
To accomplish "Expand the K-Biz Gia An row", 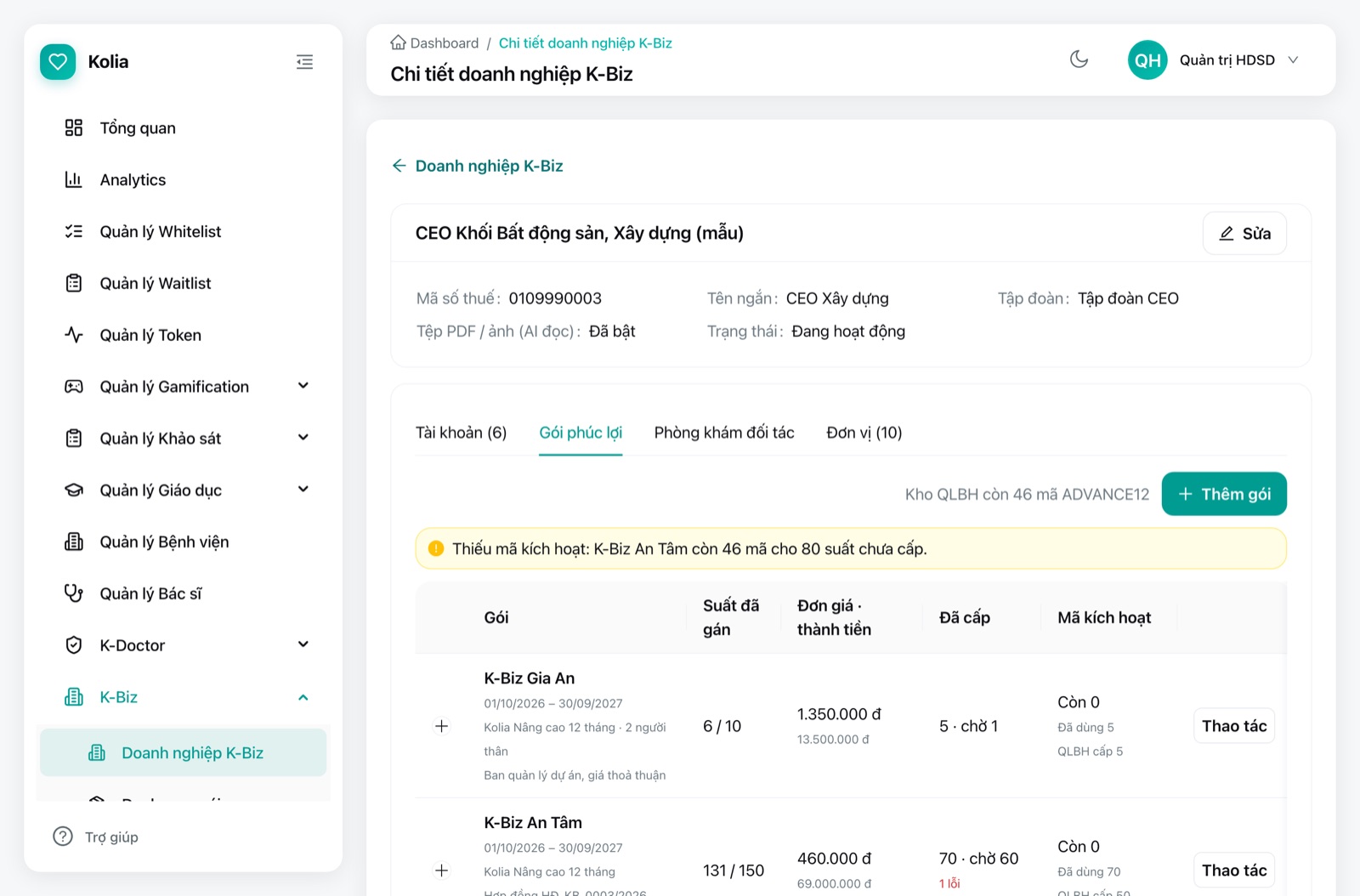I will point(441,726).
